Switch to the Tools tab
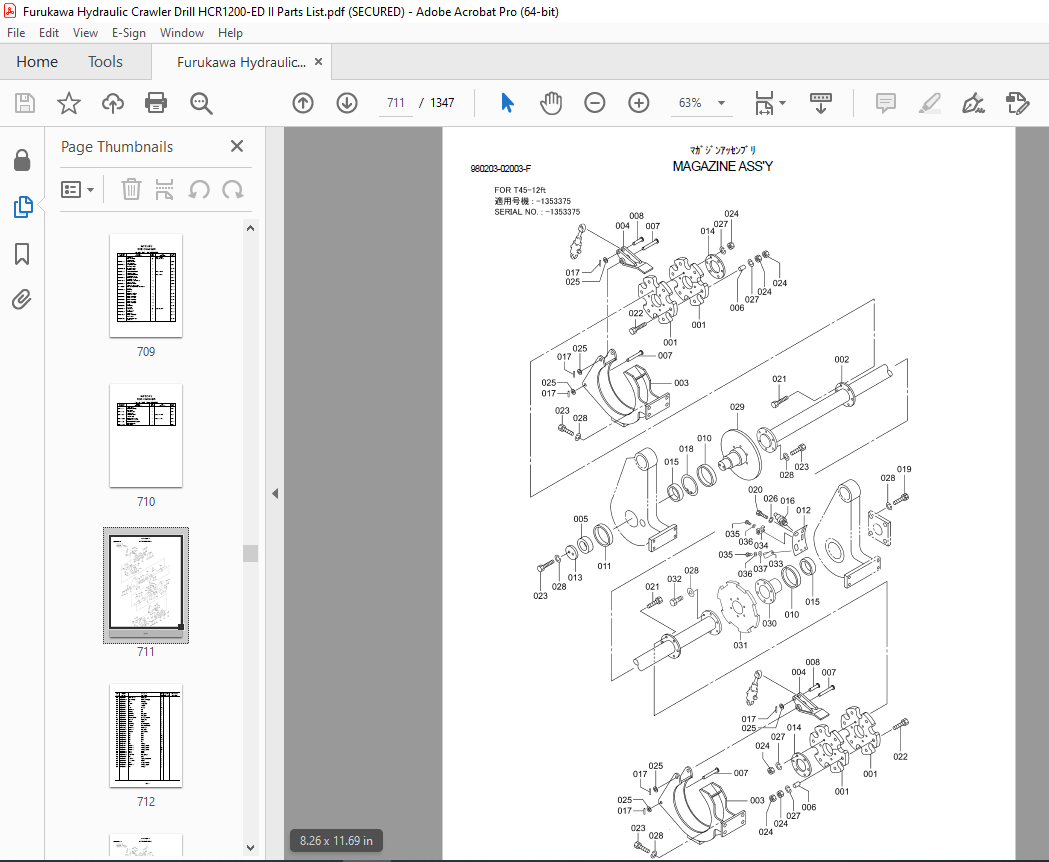This screenshot has width=1049, height=862. (x=105, y=62)
